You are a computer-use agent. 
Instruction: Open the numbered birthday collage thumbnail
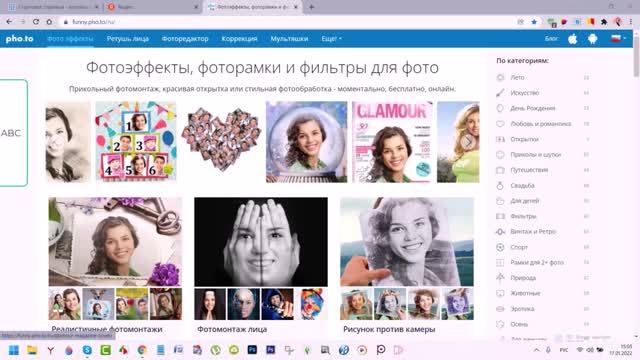pyautogui.click(x=136, y=141)
